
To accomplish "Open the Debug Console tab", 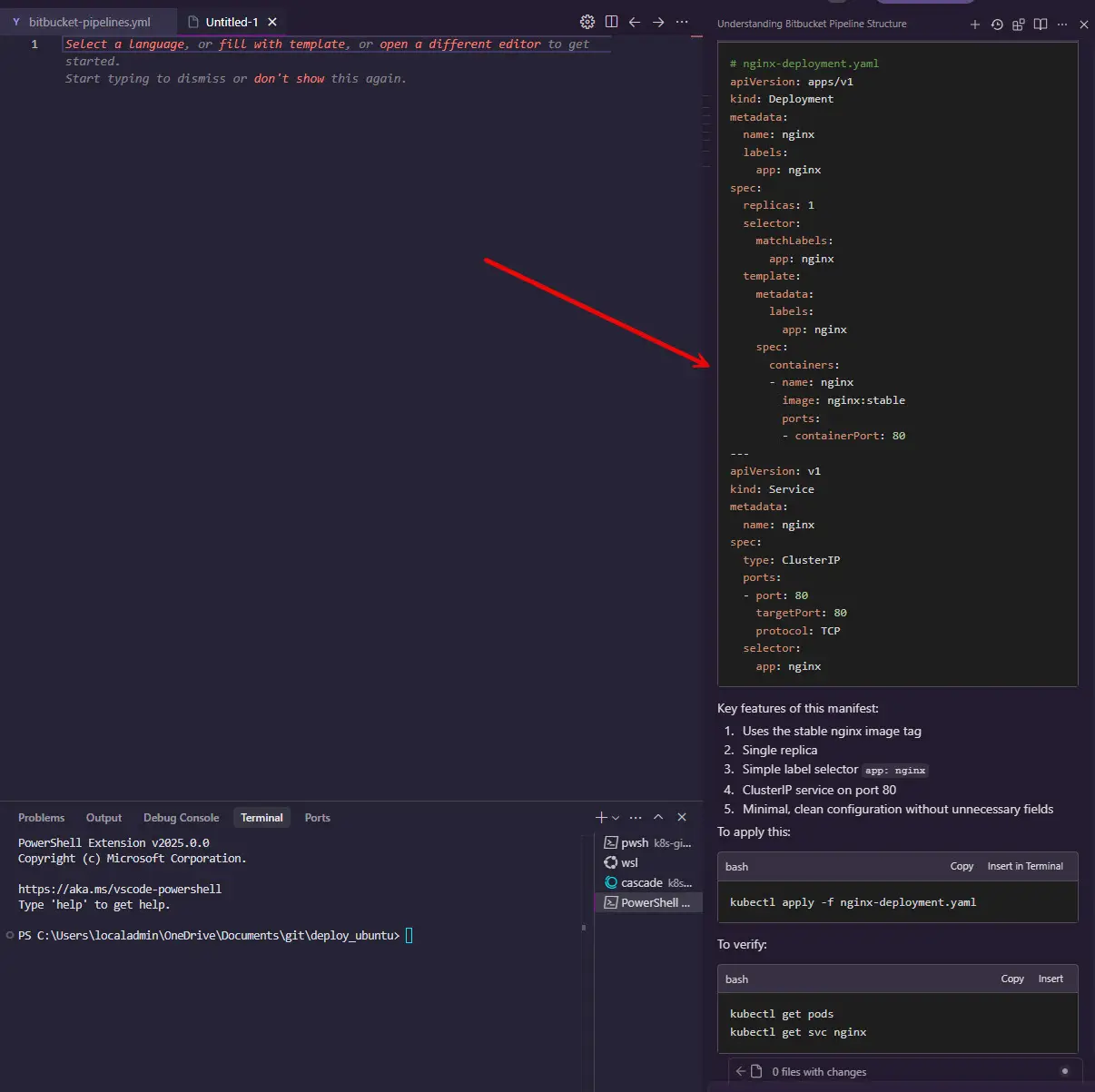I will pos(181,818).
